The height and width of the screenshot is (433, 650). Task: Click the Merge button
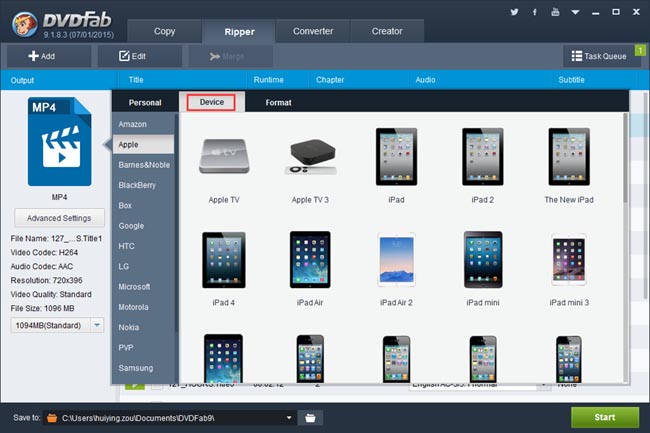point(231,56)
